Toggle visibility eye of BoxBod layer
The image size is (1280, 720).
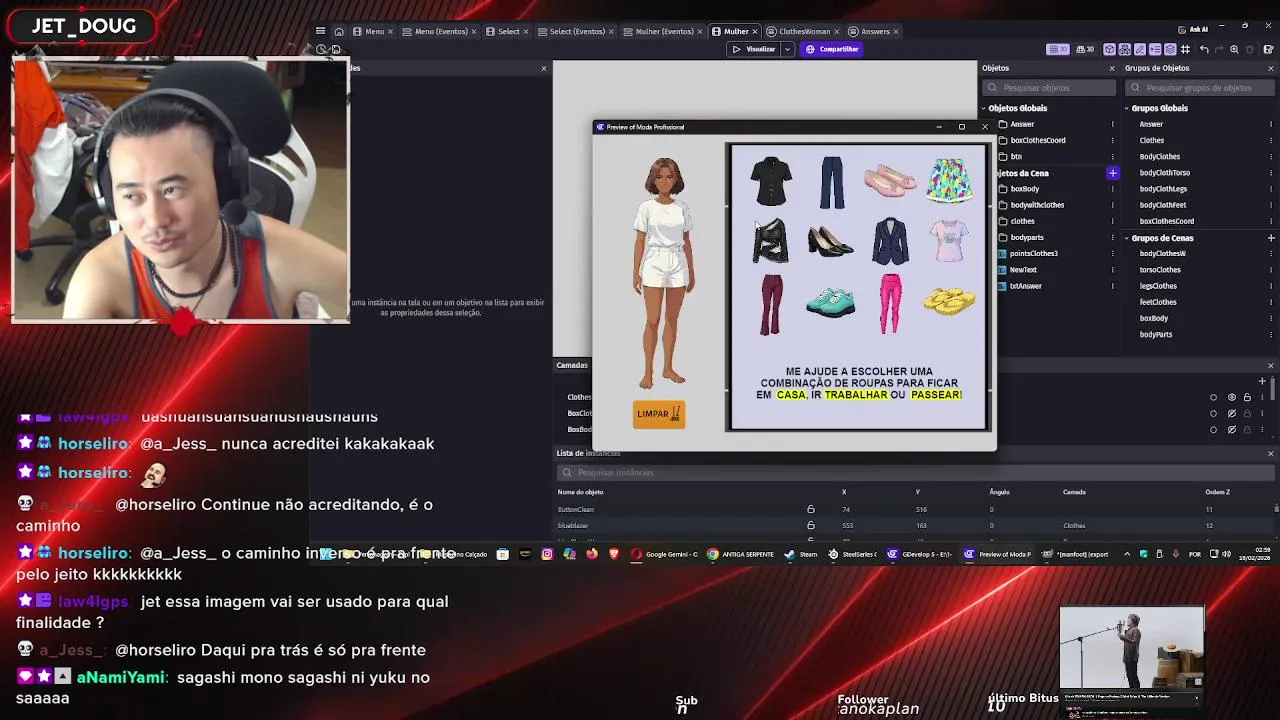pyautogui.click(x=1232, y=429)
